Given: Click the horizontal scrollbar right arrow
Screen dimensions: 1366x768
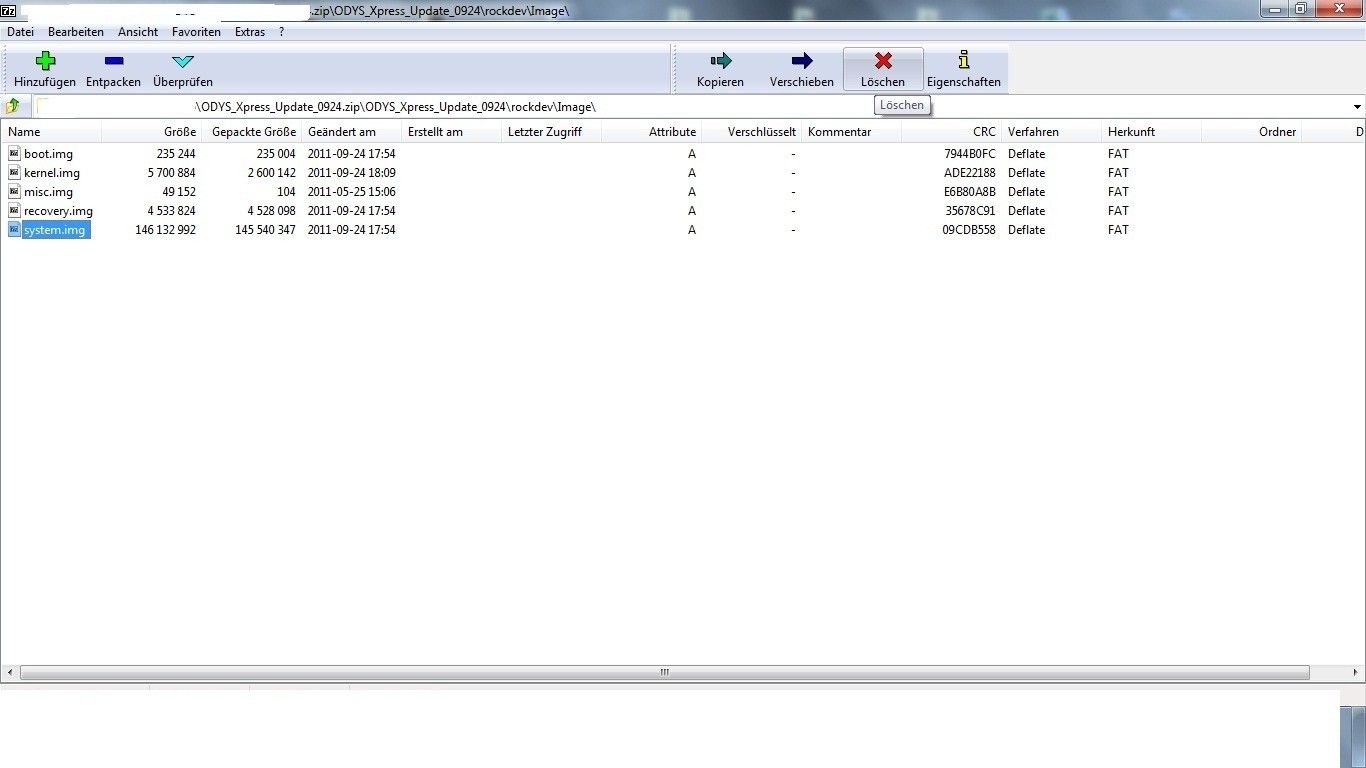Looking at the screenshot, I should pyautogui.click(x=1357, y=673).
